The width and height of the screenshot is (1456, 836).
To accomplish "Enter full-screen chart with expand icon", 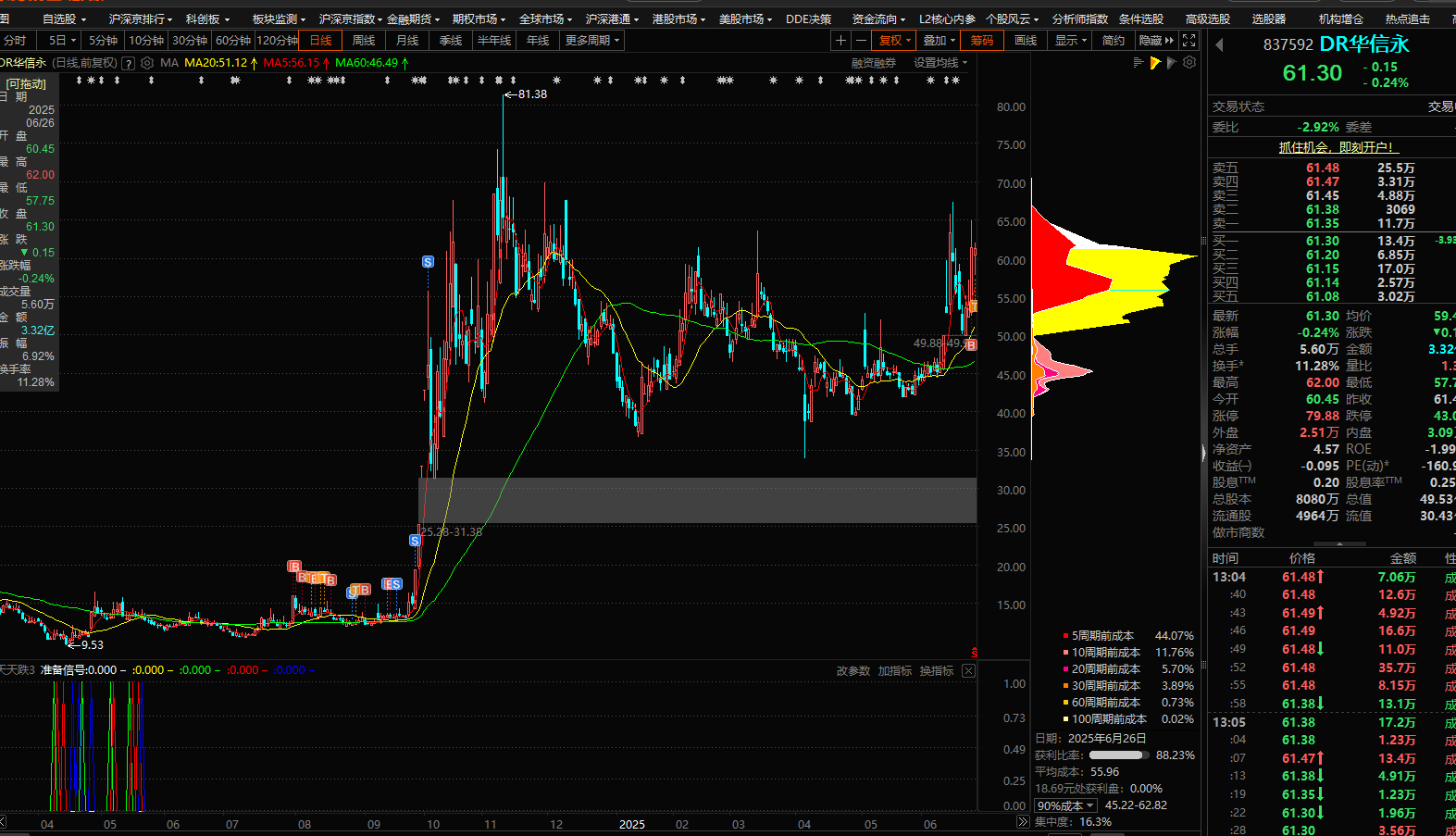I will point(1189,40).
